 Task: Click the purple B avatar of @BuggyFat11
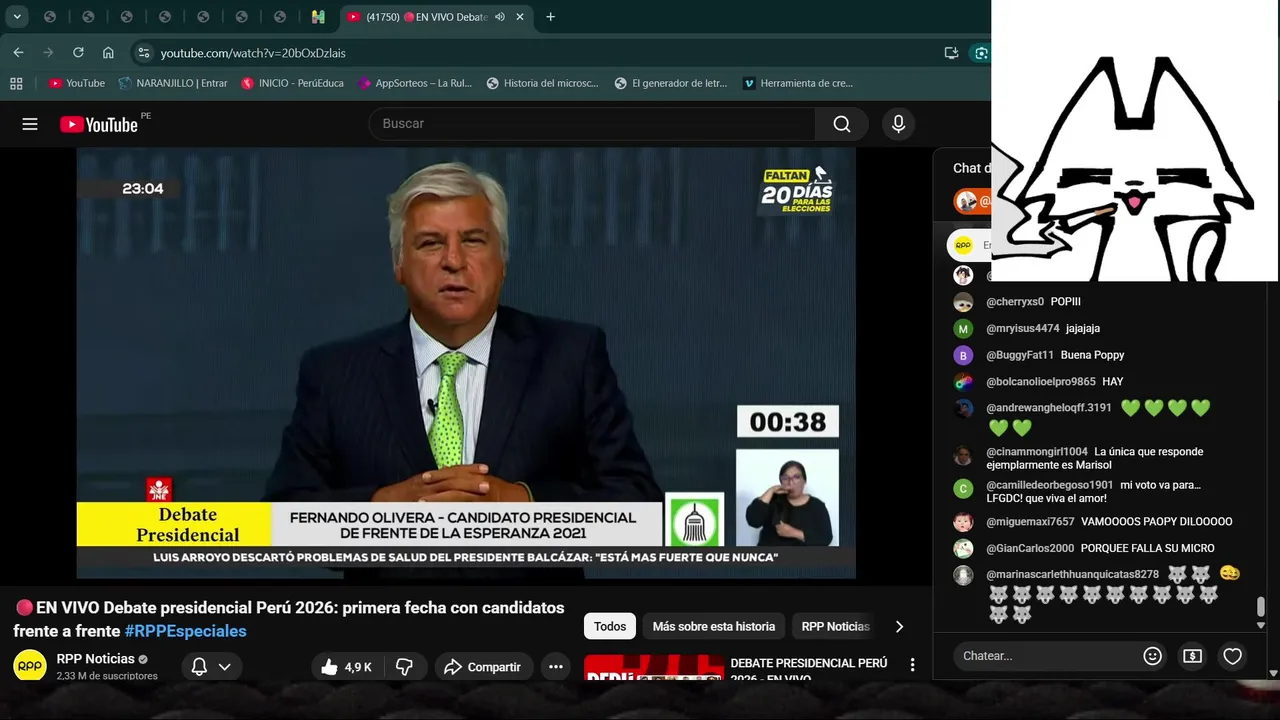963,355
